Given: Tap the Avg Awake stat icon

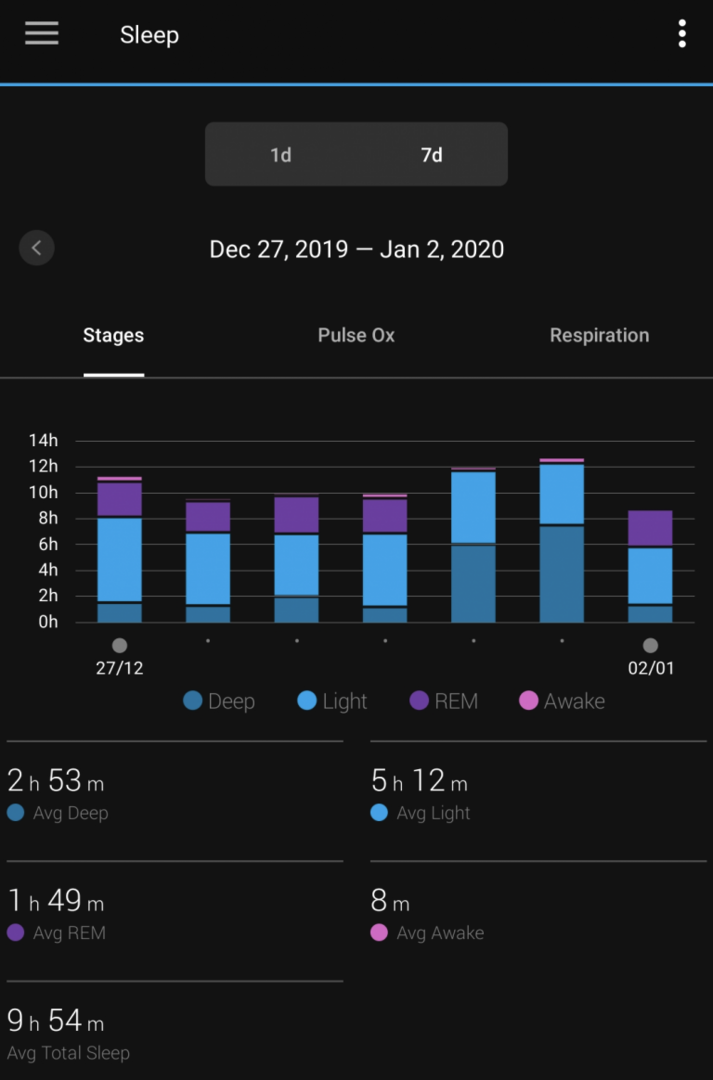Looking at the screenshot, I should [x=379, y=933].
